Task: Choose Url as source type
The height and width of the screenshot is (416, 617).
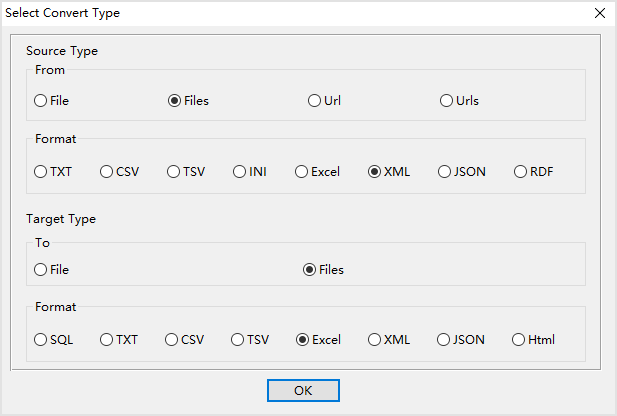Action: 315,100
